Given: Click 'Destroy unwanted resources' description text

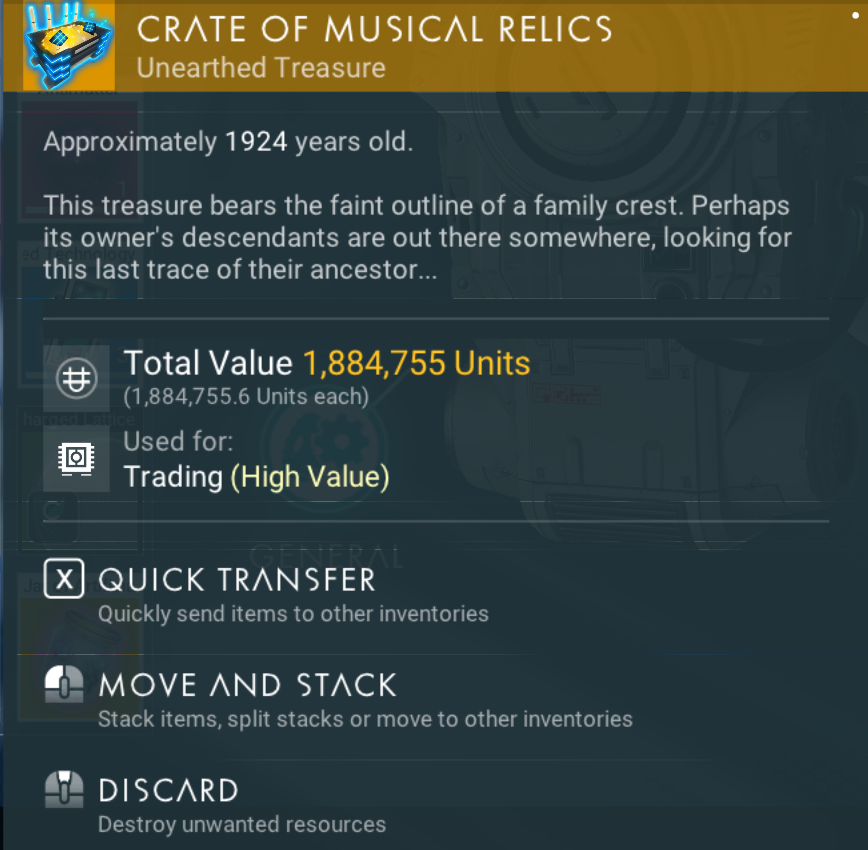Looking at the screenshot, I should pyautogui.click(x=241, y=824).
